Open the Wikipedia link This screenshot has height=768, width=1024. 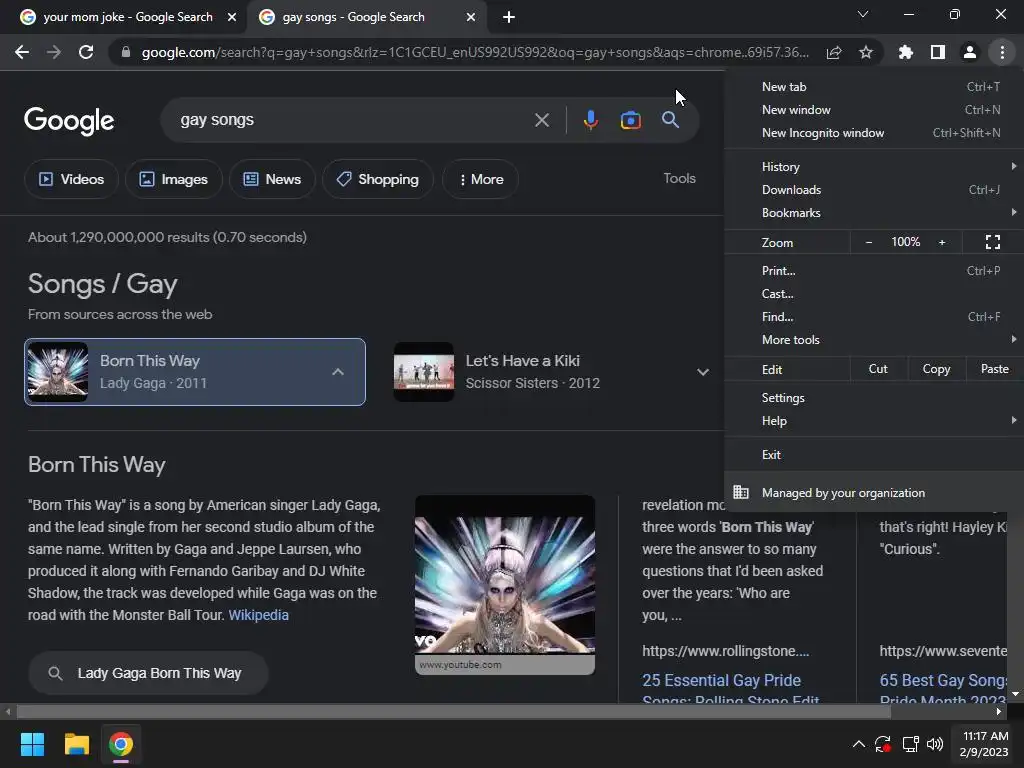click(x=259, y=615)
